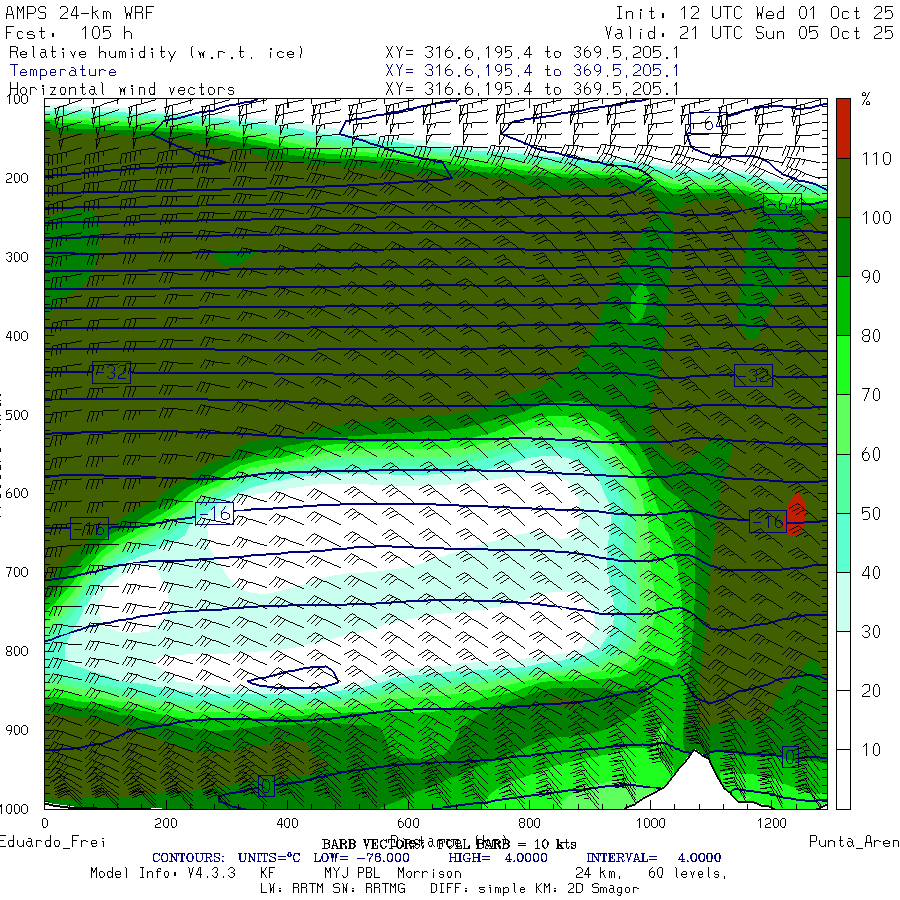Viewport: 900px width, 900px height.
Task: Click the aqua color bar segment between 40 and 50
Action: coord(843,542)
